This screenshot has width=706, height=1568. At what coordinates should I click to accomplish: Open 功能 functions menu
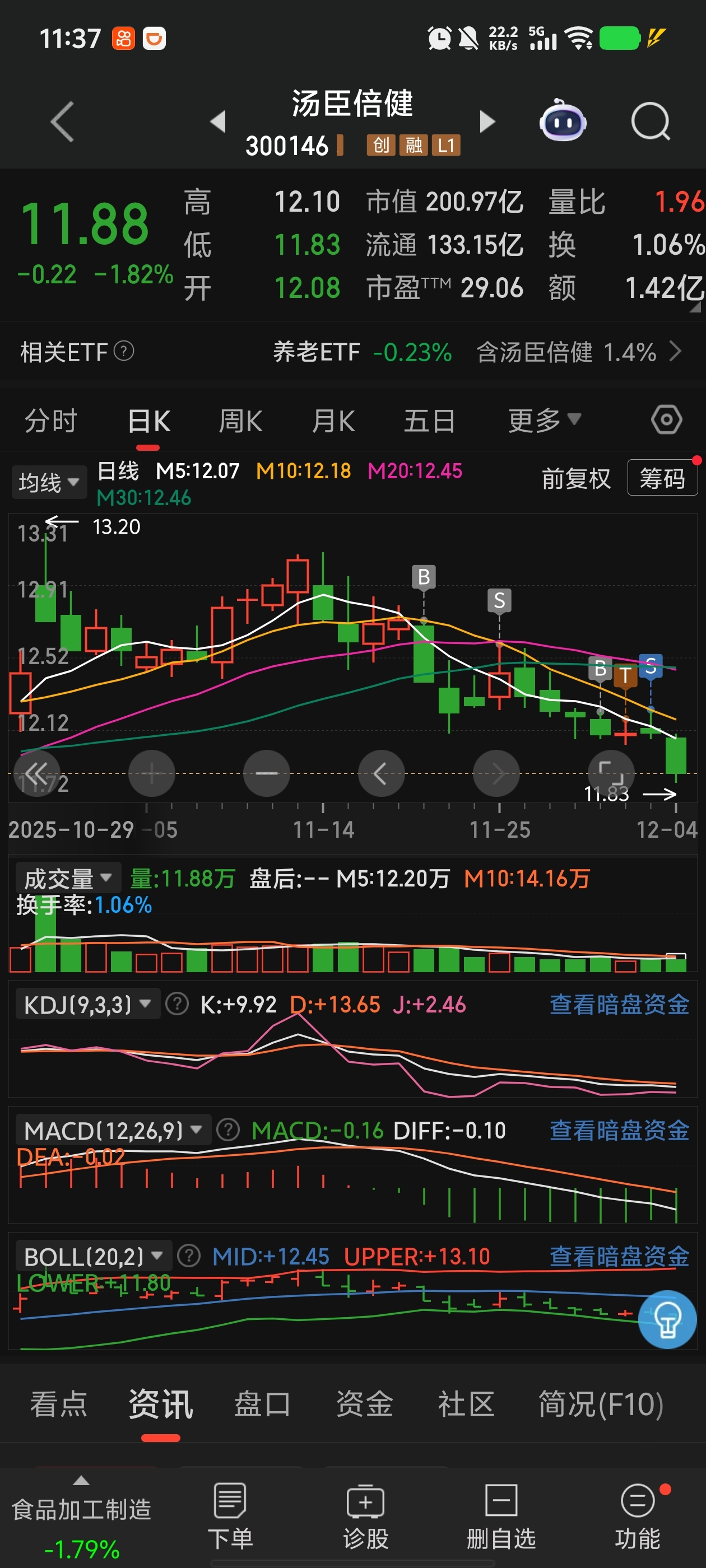[x=638, y=1516]
